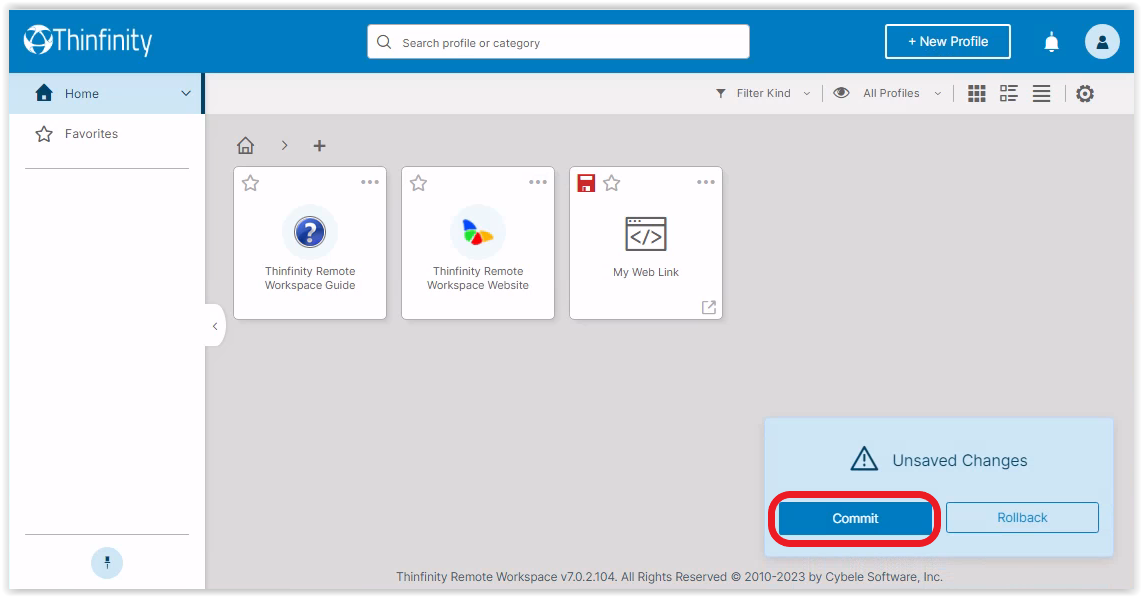Select Home in the sidebar
The height and width of the screenshot is (597, 1142).
[106, 93]
